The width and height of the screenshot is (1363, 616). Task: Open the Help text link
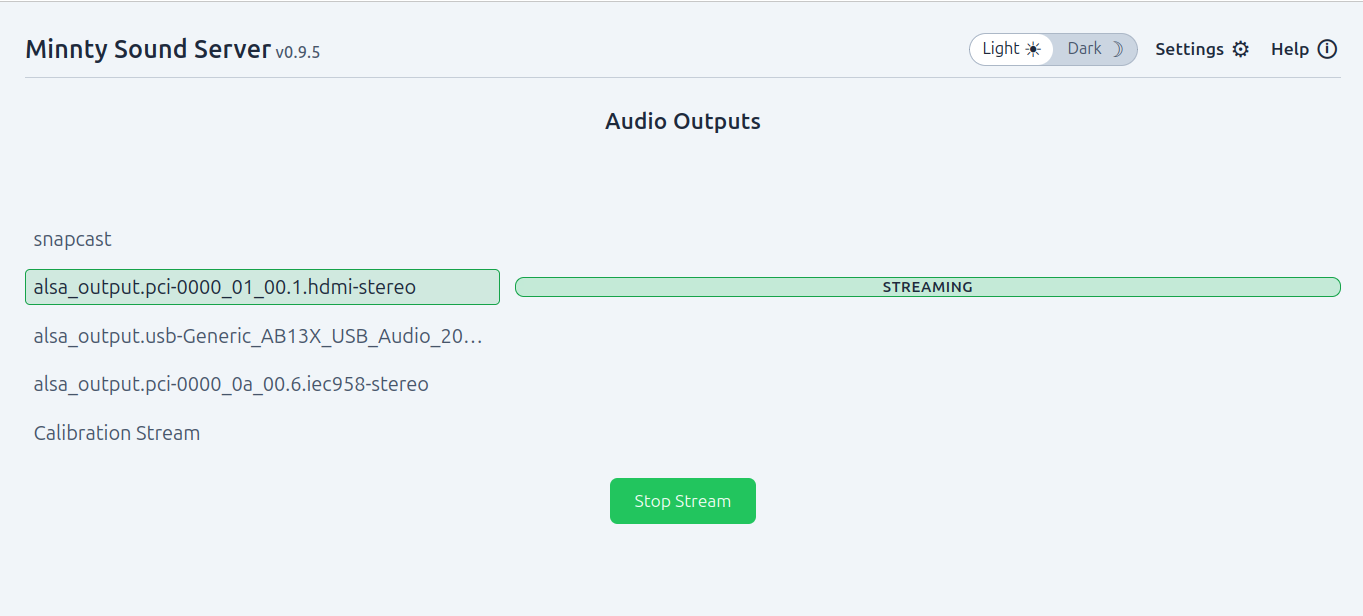click(1290, 49)
